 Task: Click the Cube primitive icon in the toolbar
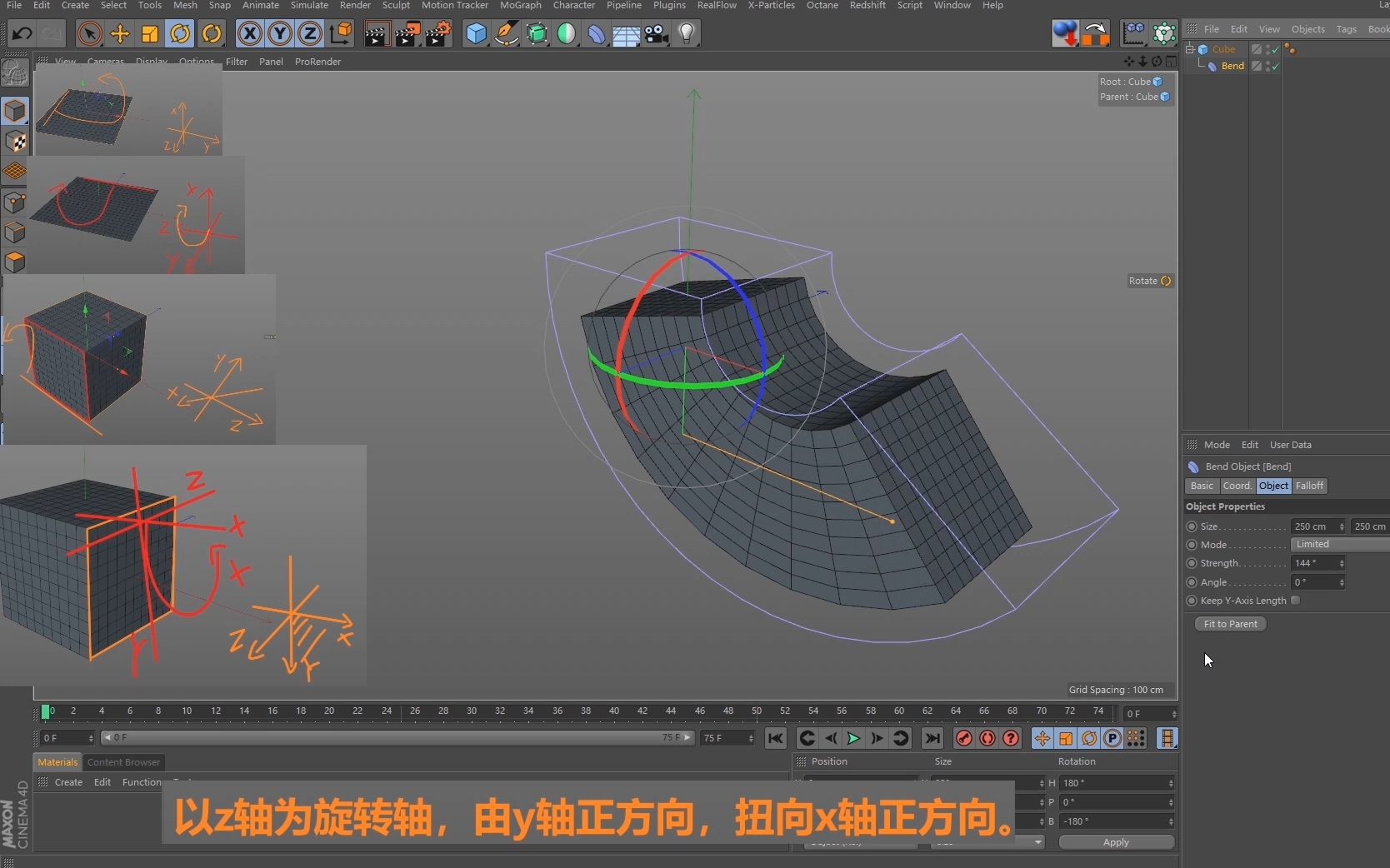[x=475, y=33]
